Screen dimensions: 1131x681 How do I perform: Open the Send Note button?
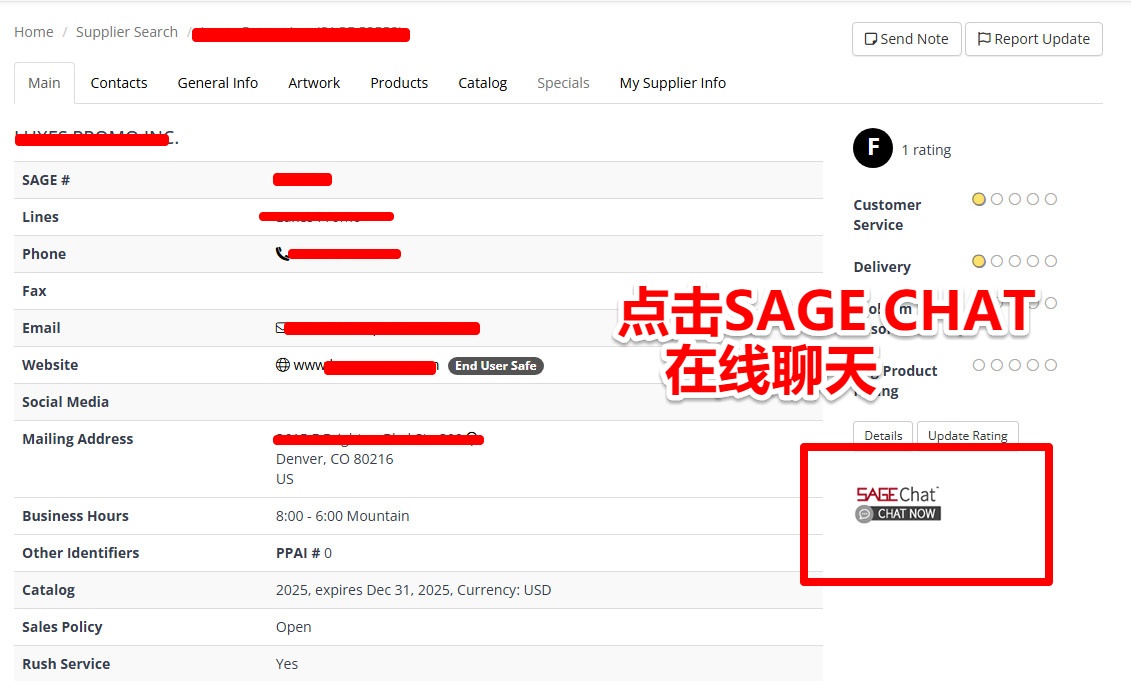coord(907,39)
